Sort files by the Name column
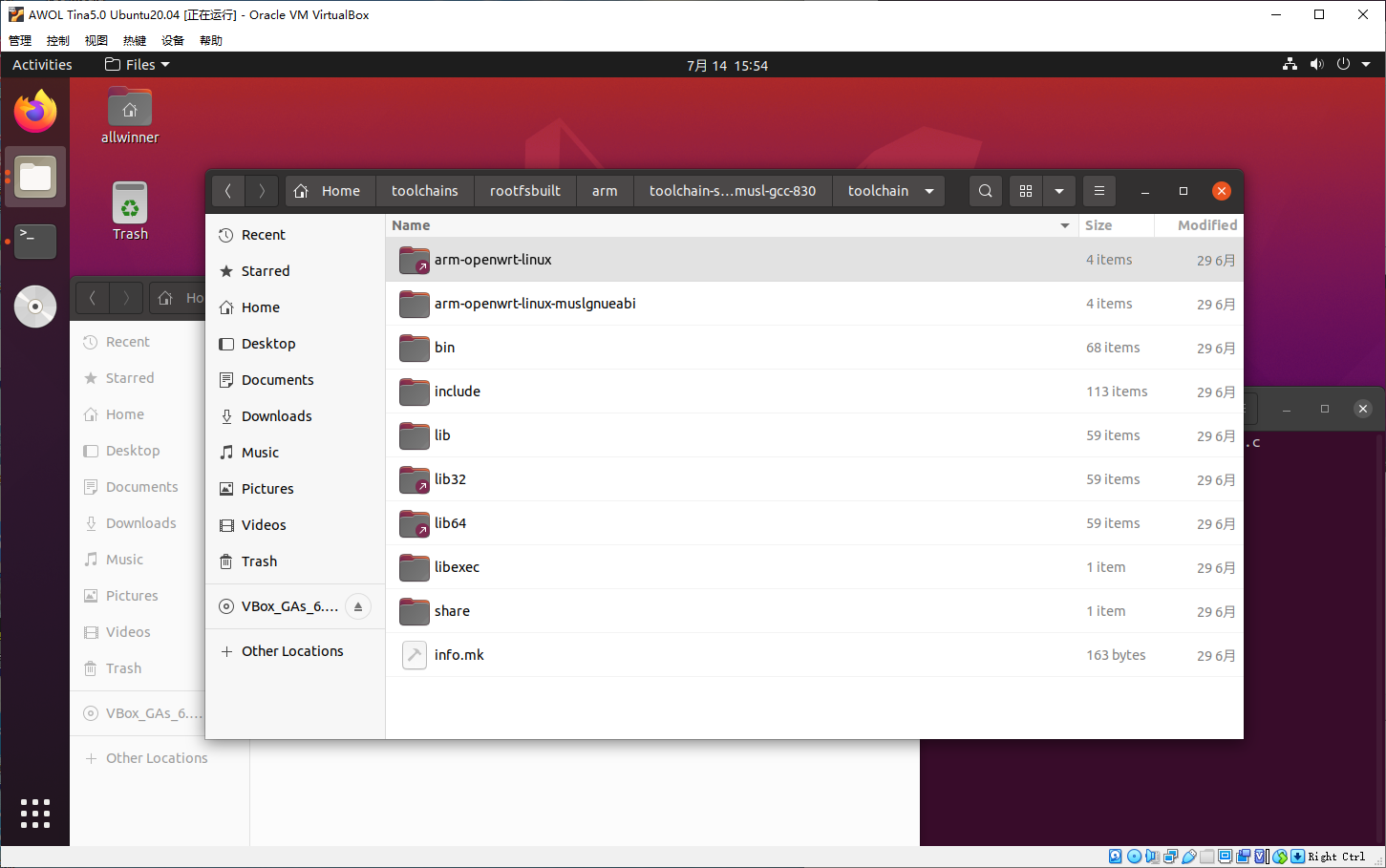This screenshot has width=1386, height=868. 411,225
